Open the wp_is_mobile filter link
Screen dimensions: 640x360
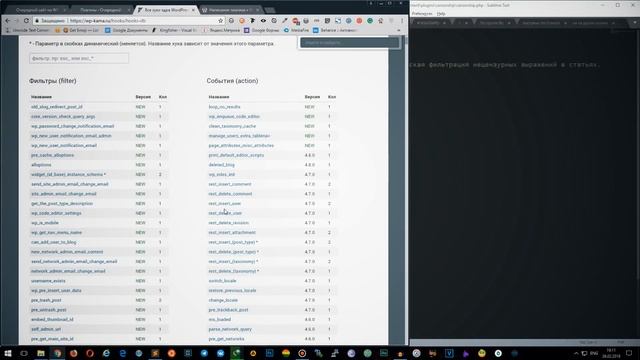click(x=45, y=223)
